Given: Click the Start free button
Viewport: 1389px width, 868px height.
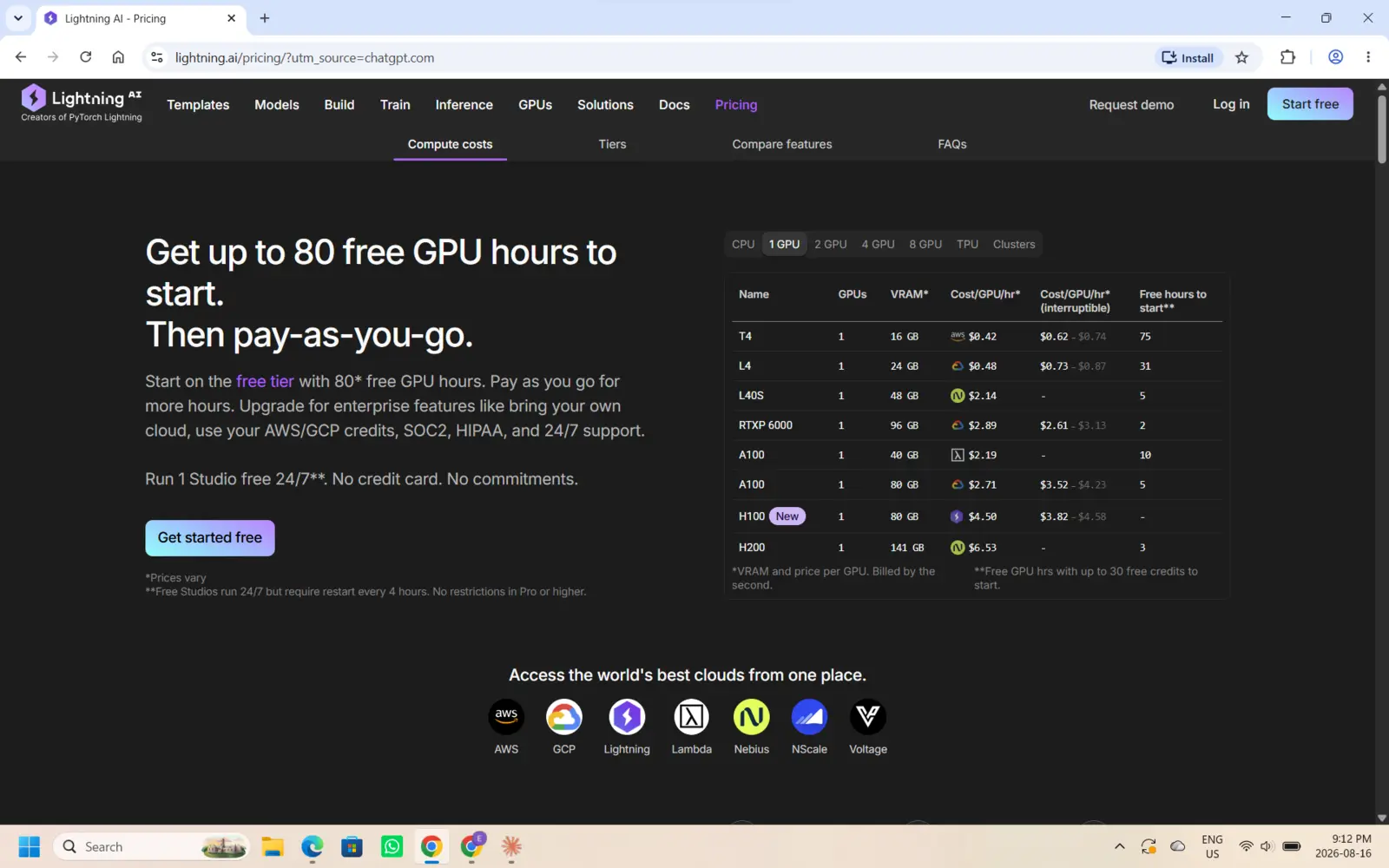Looking at the screenshot, I should point(1310,104).
